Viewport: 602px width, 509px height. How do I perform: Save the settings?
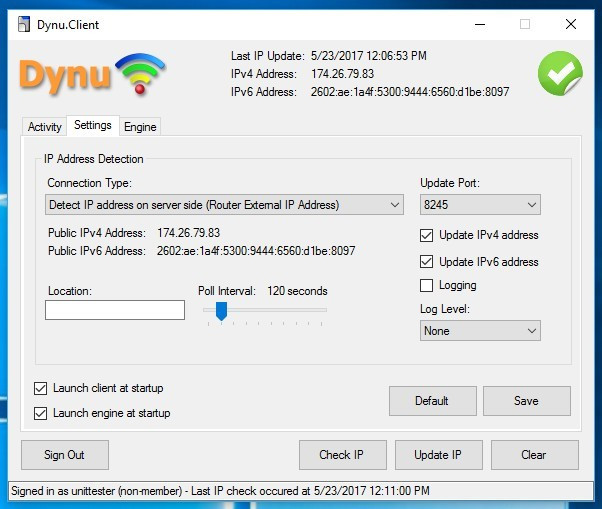527,401
